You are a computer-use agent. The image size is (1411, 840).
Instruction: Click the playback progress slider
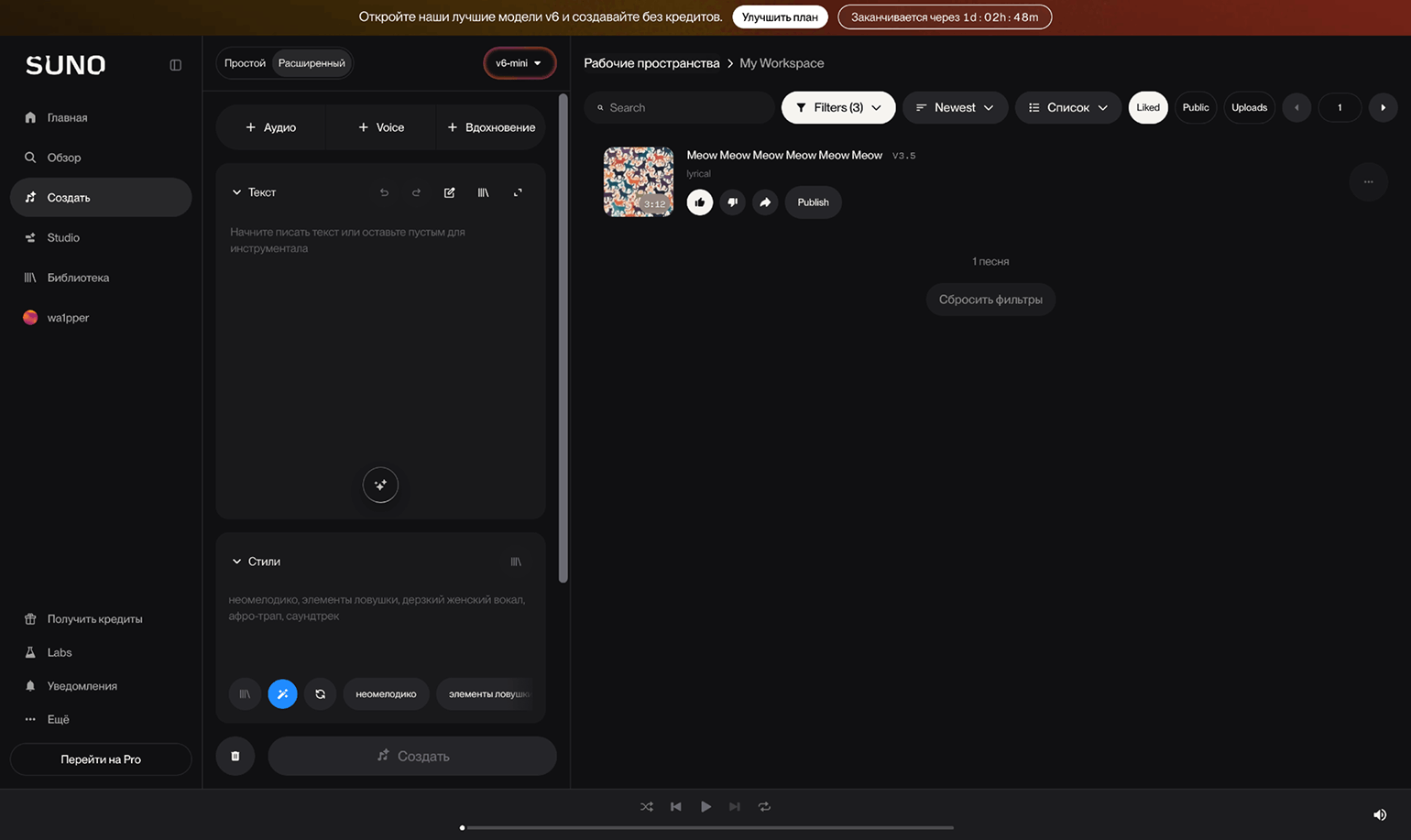(x=707, y=827)
